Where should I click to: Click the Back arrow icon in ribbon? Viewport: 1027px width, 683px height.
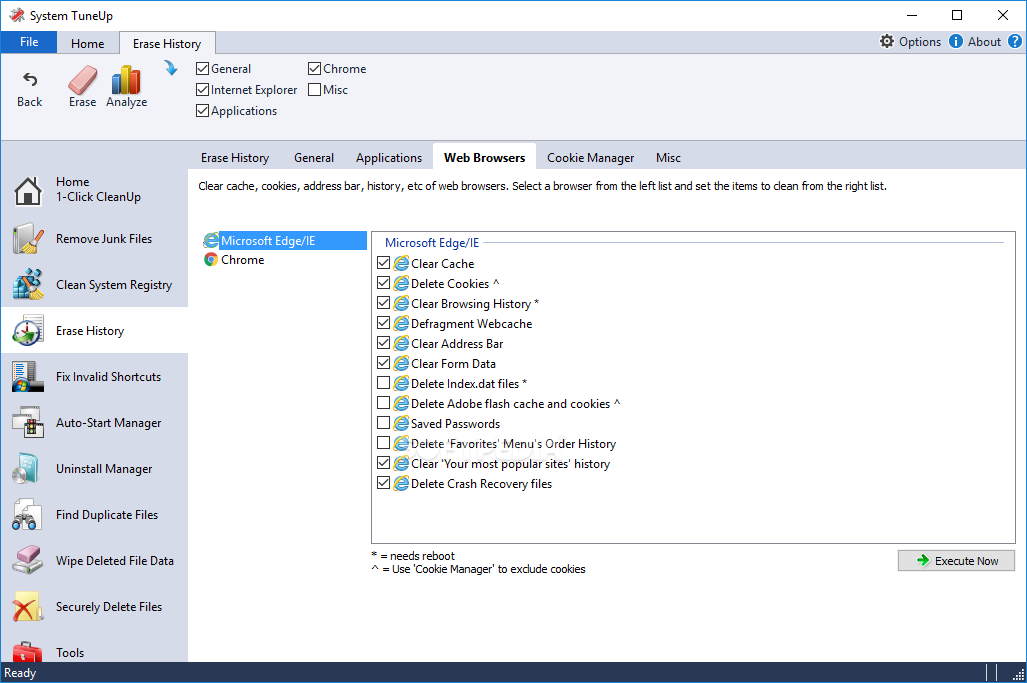(x=29, y=79)
